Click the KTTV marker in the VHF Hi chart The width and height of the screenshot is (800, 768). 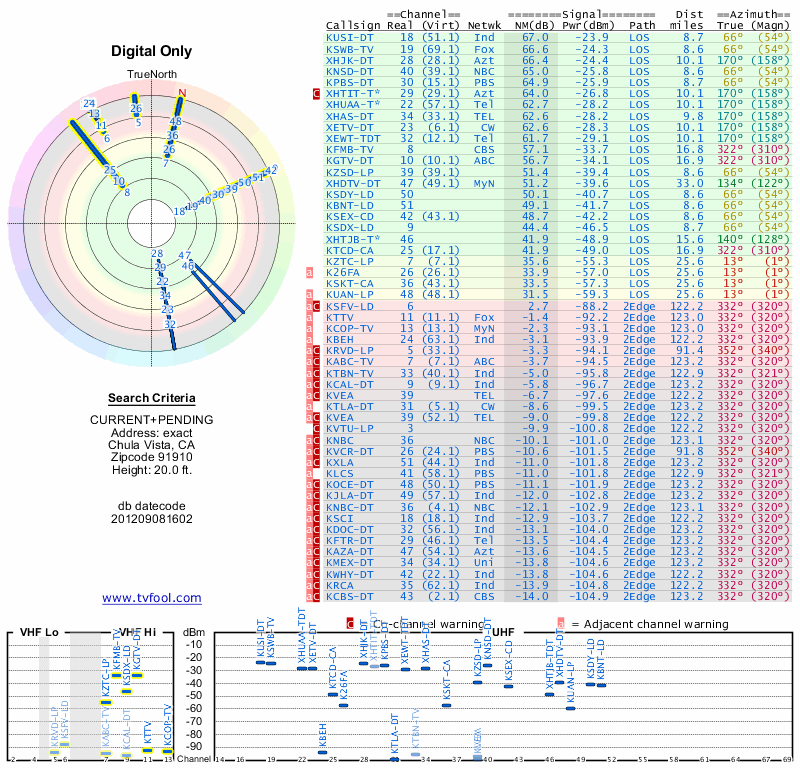(x=147, y=750)
